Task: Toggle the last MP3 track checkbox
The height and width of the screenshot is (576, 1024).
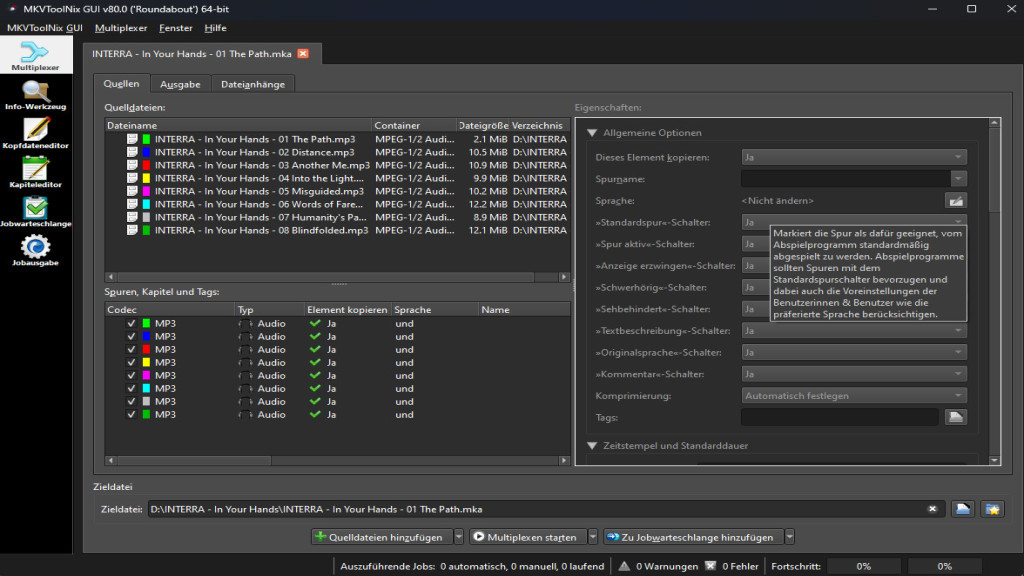Action: pos(131,415)
